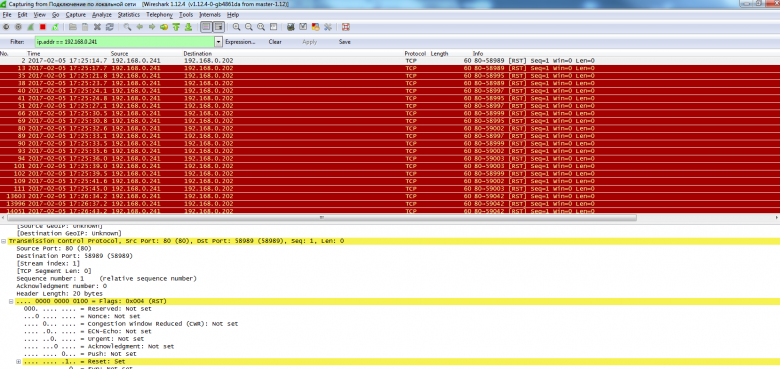Image resolution: width=780 pixels, height=369 pixels.
Task: Select packet number 13 row
Action: tap(390, 68)
